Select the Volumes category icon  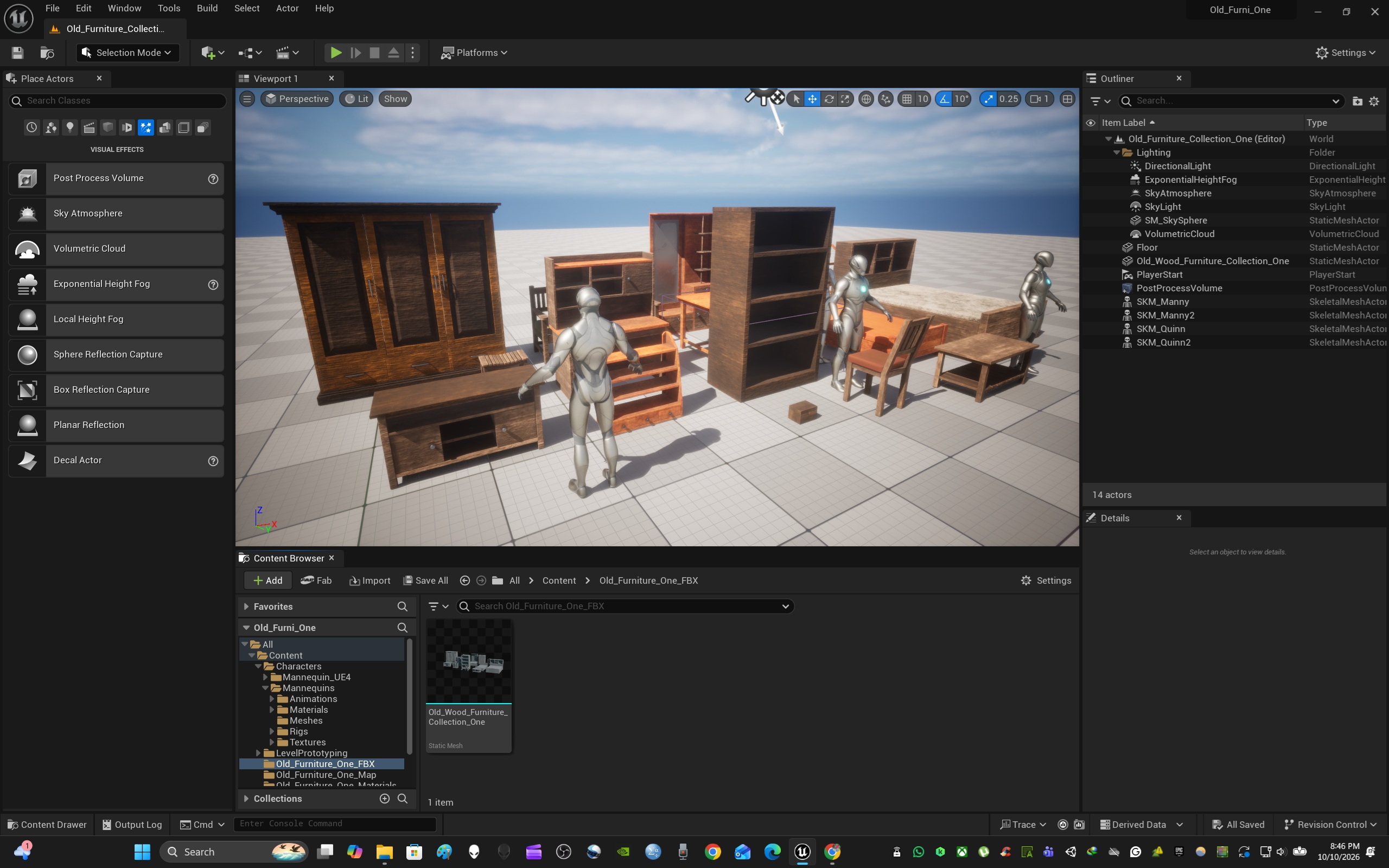[184, 127]
